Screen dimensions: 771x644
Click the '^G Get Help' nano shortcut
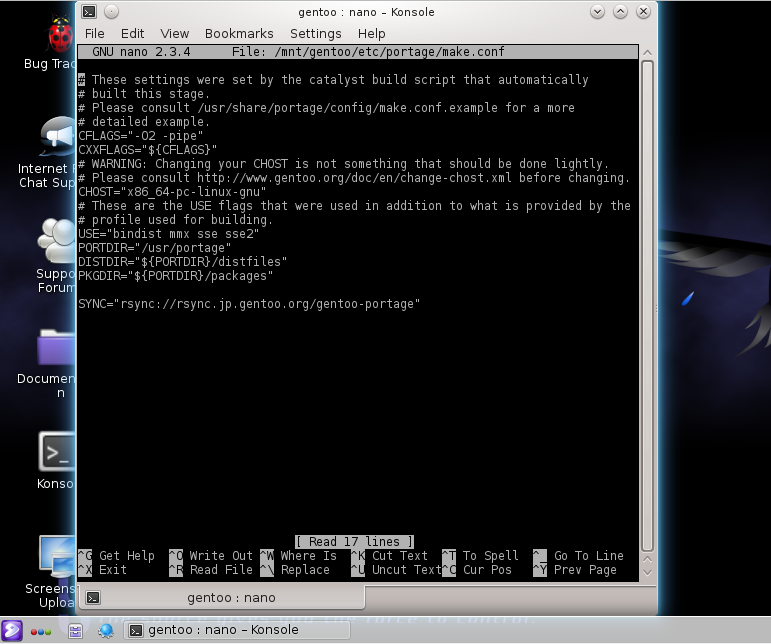117,556
